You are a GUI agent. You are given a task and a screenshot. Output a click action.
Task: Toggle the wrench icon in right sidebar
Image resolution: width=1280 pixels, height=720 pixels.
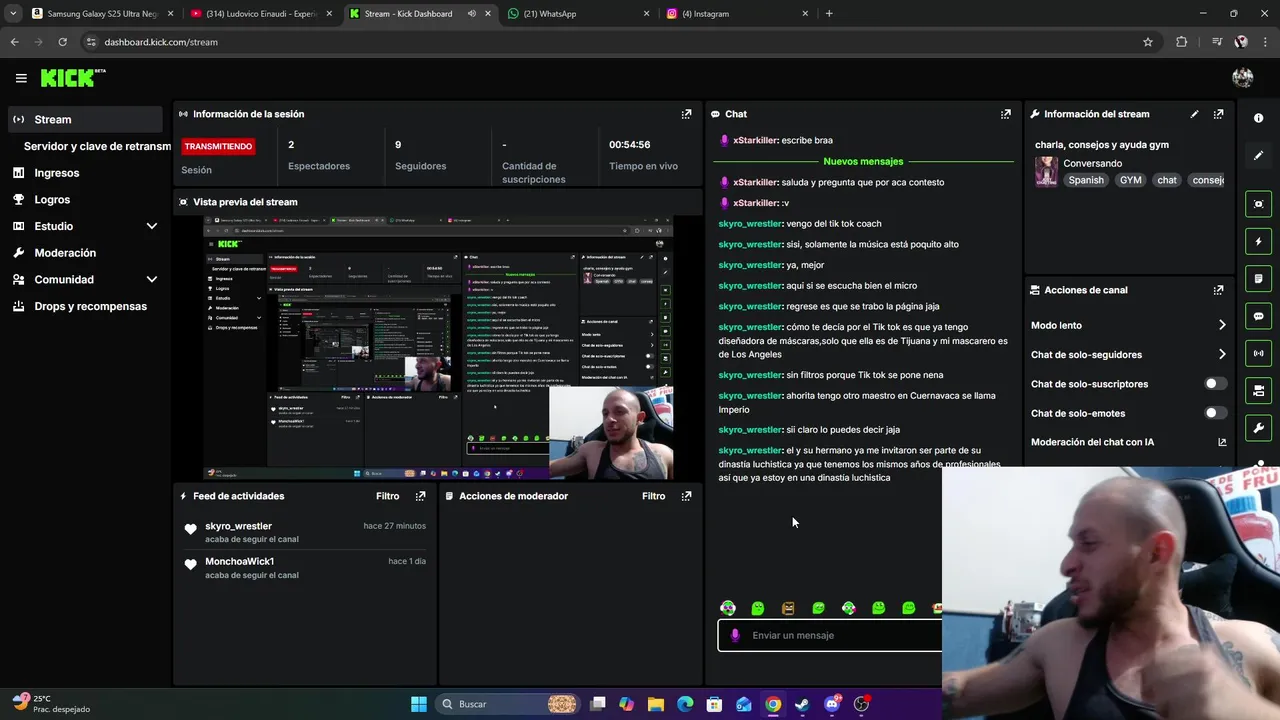(1258, 428)
